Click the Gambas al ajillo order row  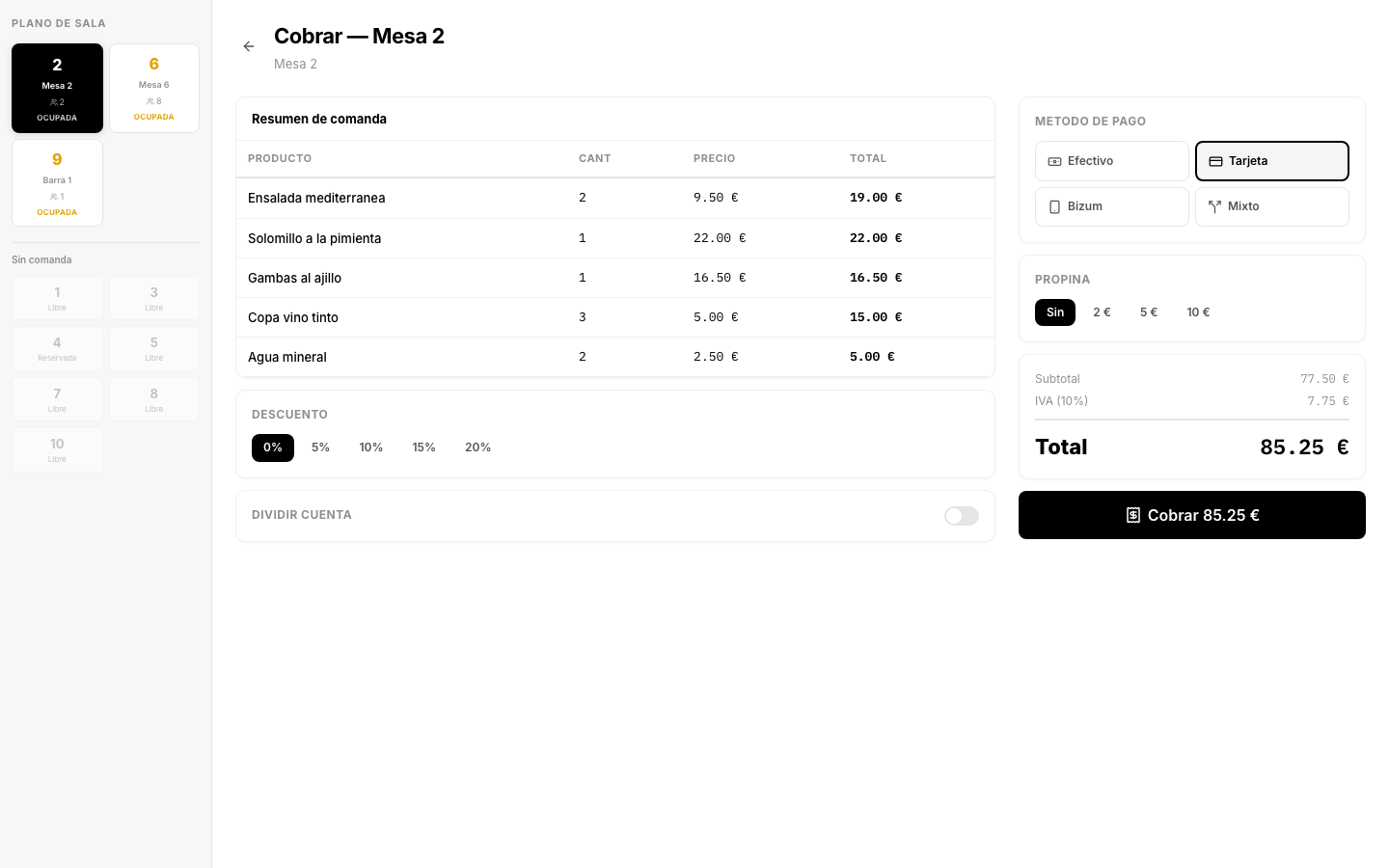click(615, 278)
